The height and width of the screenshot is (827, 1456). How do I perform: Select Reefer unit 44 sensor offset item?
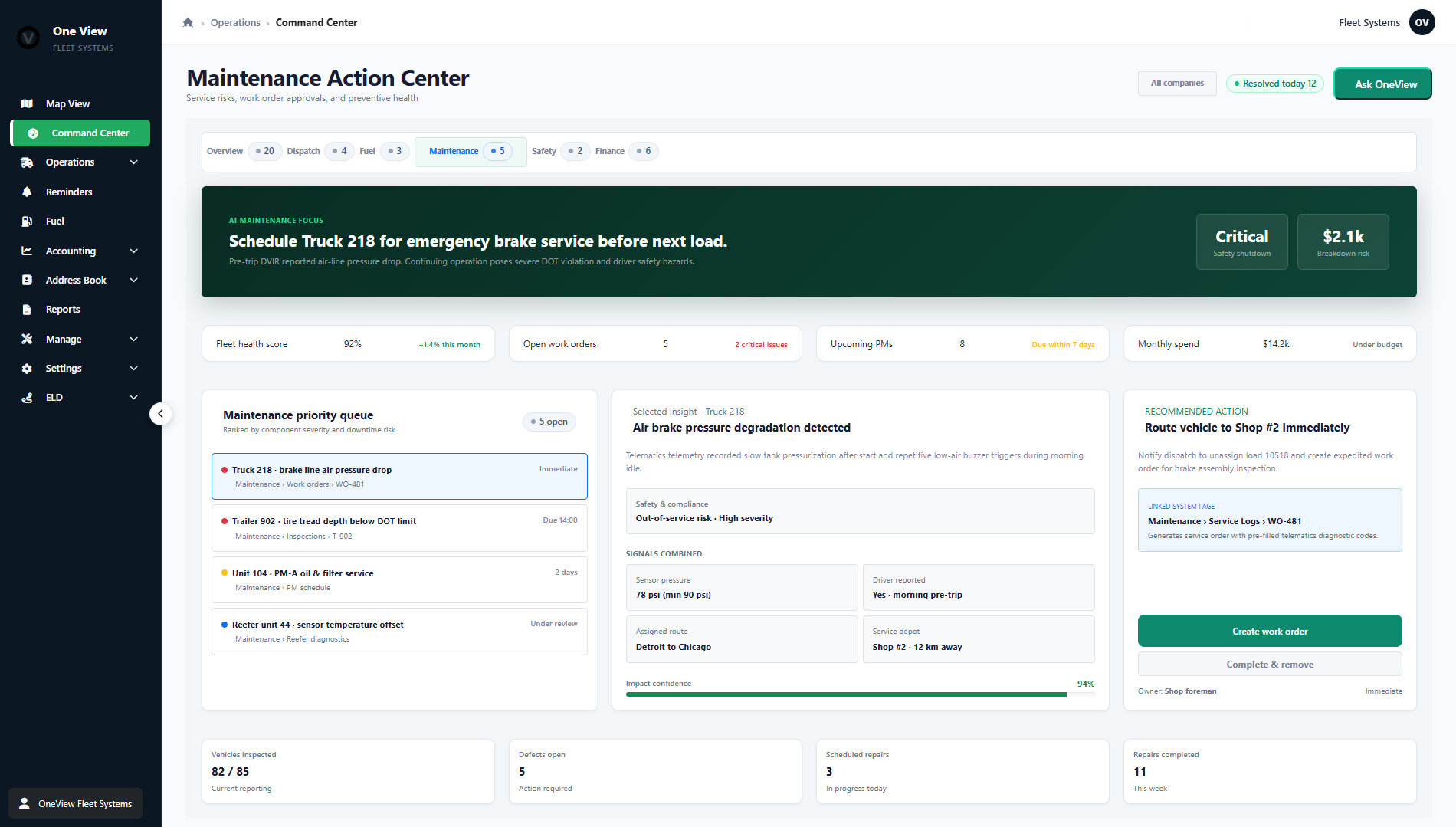click(x=399, y=632)
